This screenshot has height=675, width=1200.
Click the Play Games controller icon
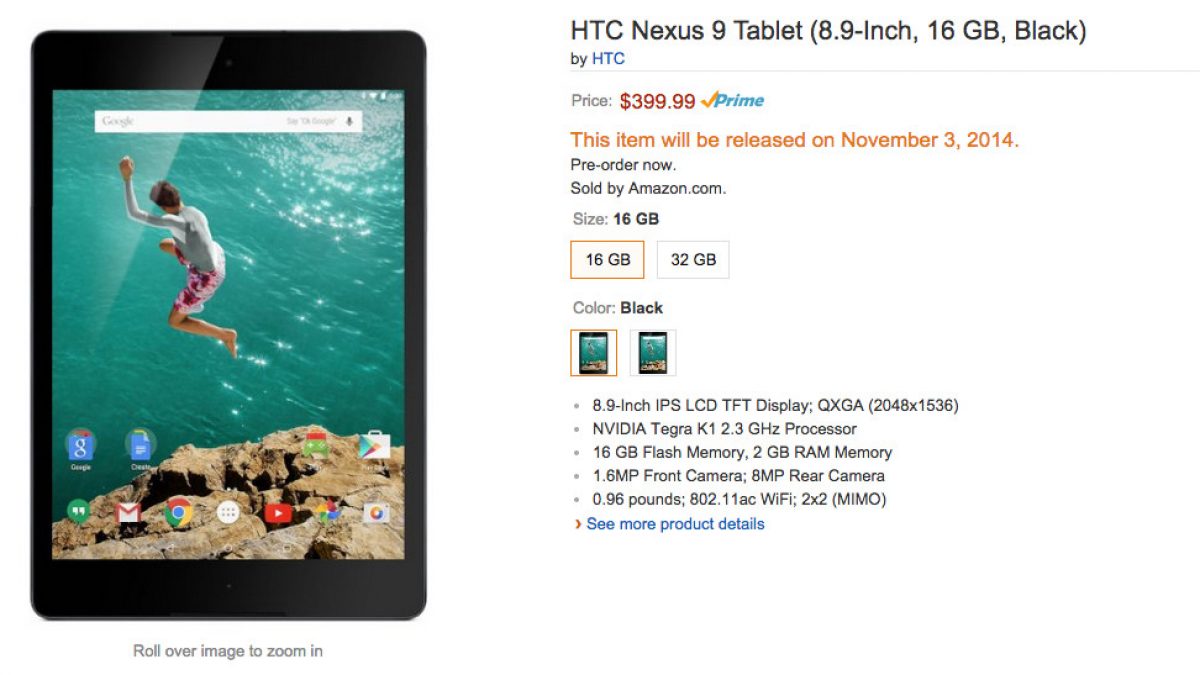tap(316, 445)
